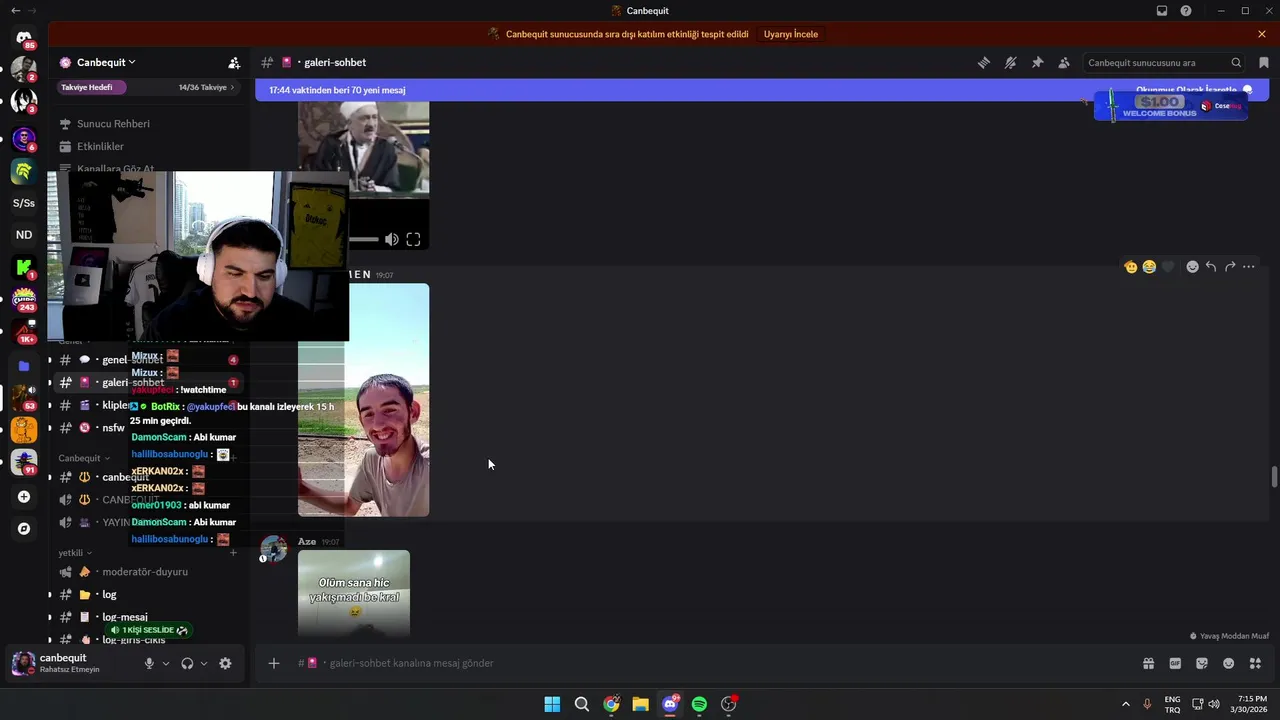This screenshot has height=720, width=1280.
Task: Collapse the yetkili category
Action: [75, 553]
